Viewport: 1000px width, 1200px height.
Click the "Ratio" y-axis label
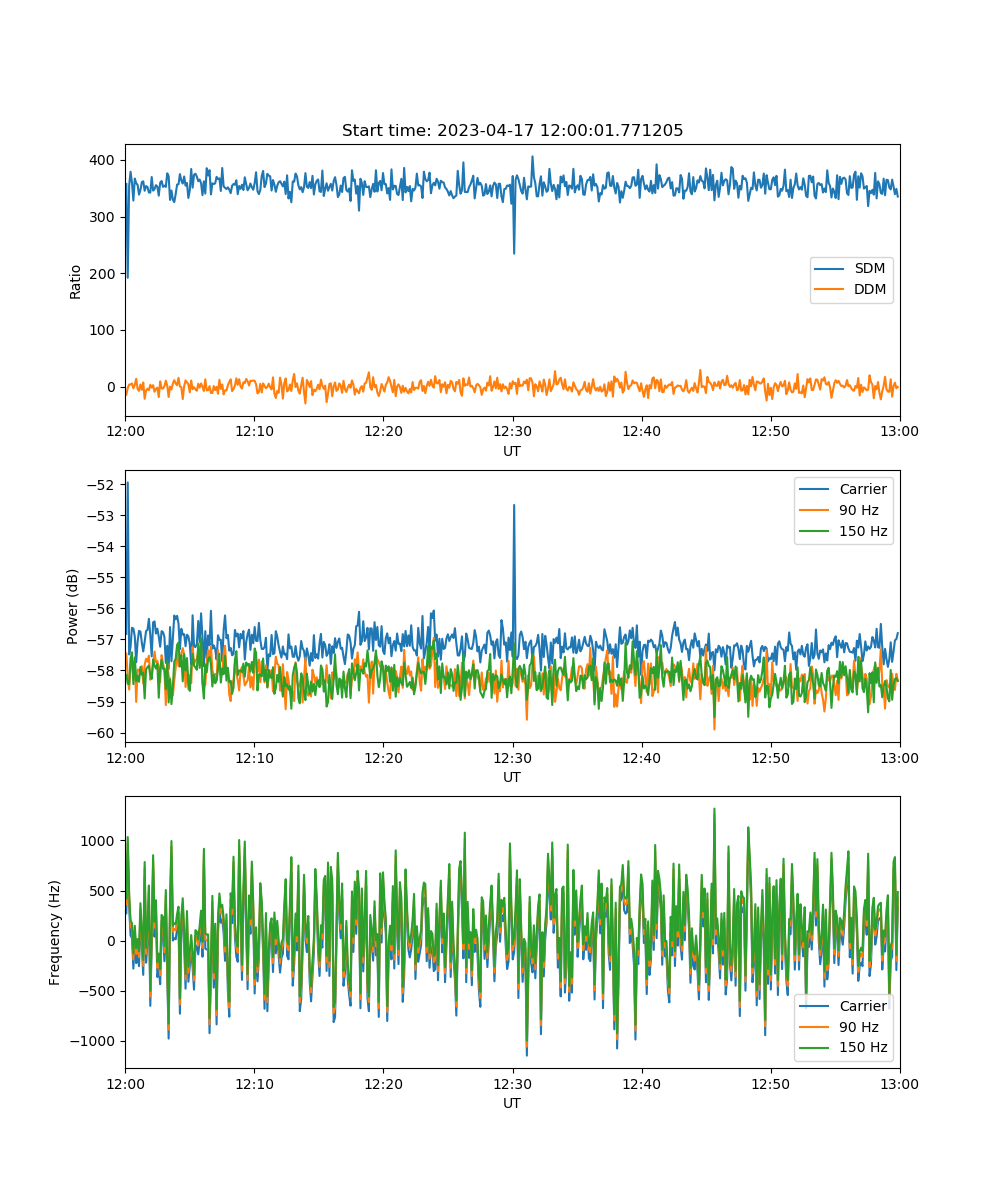(x=75, y=281)
